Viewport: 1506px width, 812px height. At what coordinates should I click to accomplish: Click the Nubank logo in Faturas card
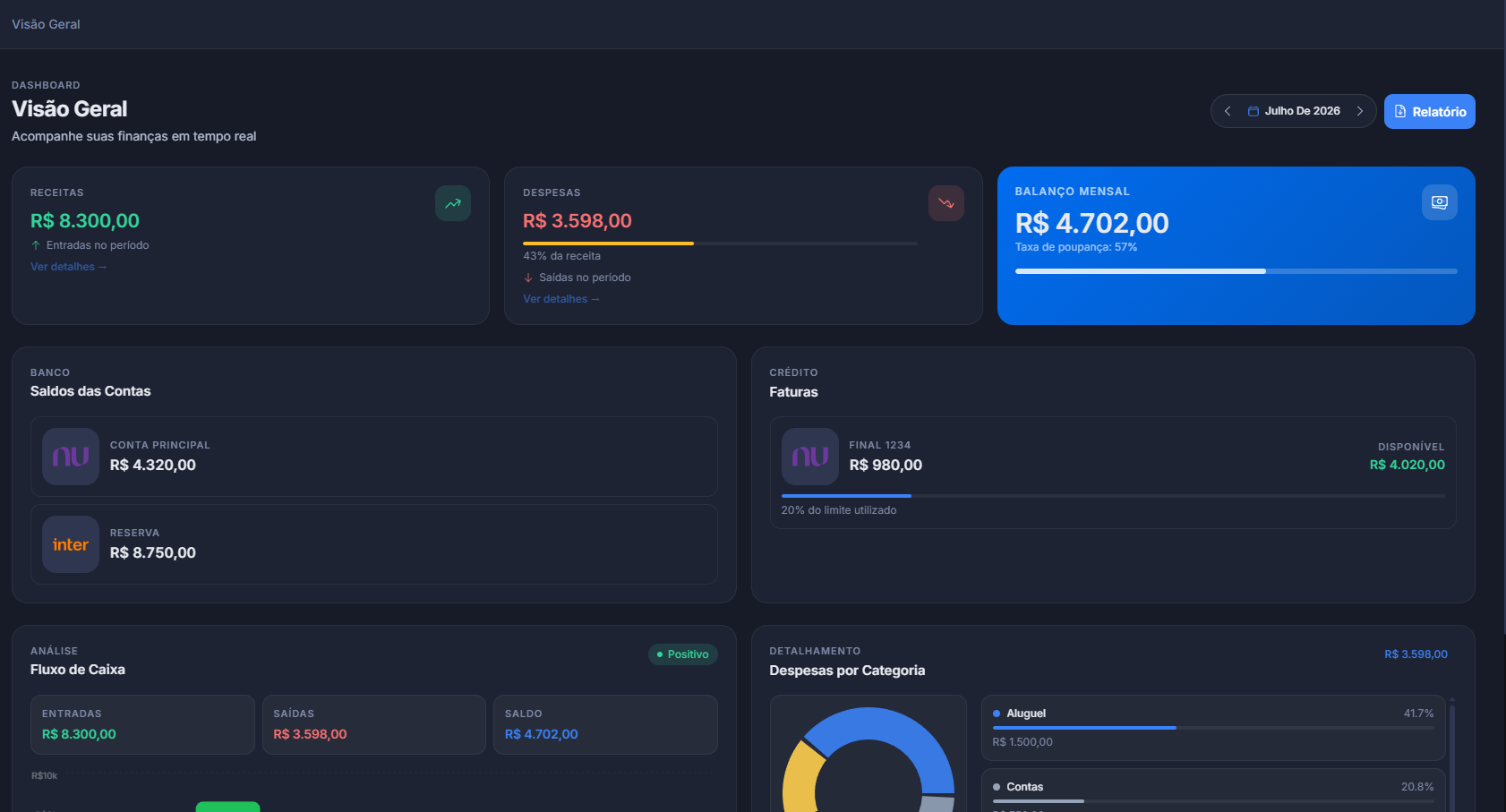click(810, 457)
